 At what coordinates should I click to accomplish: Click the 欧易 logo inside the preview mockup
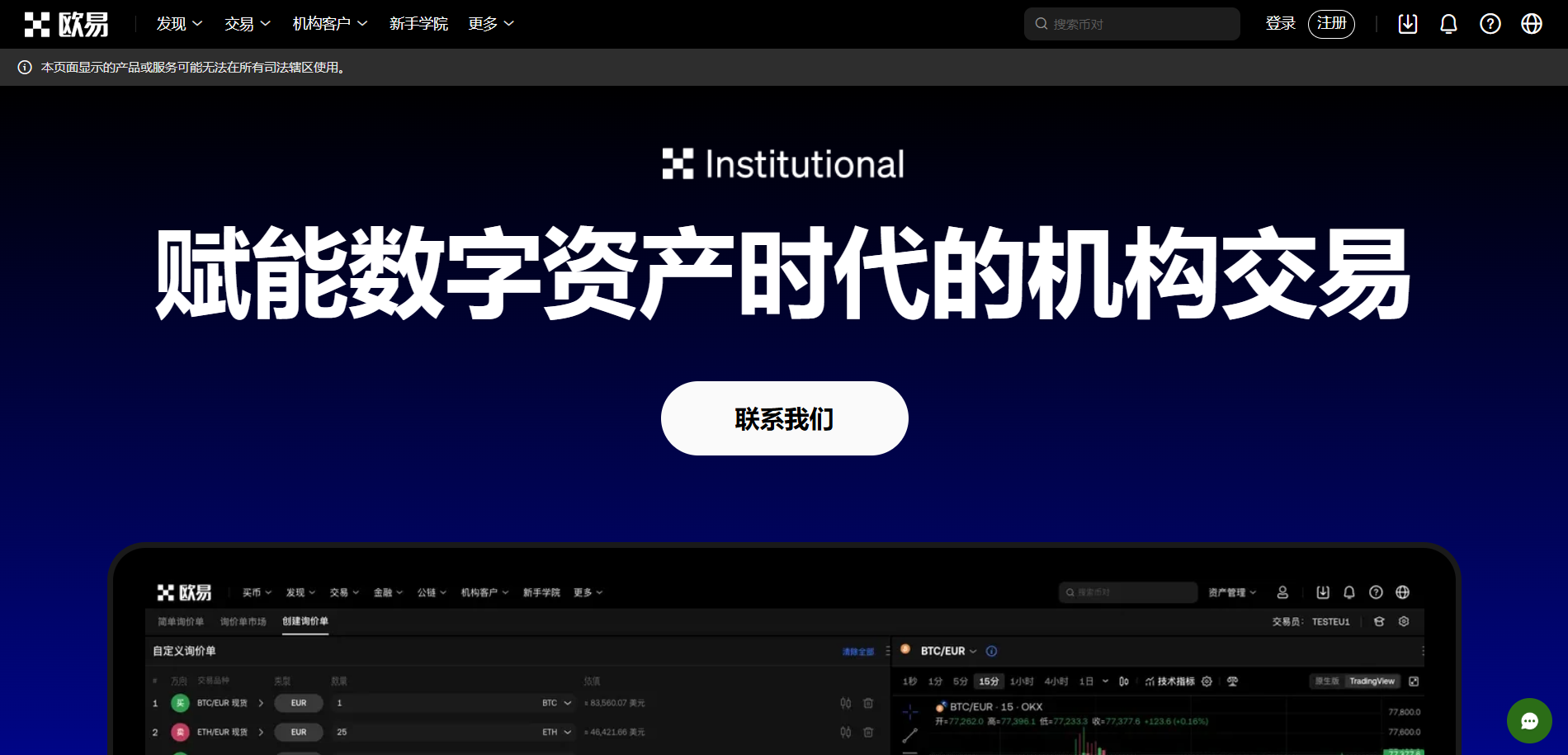click(184, 592)
